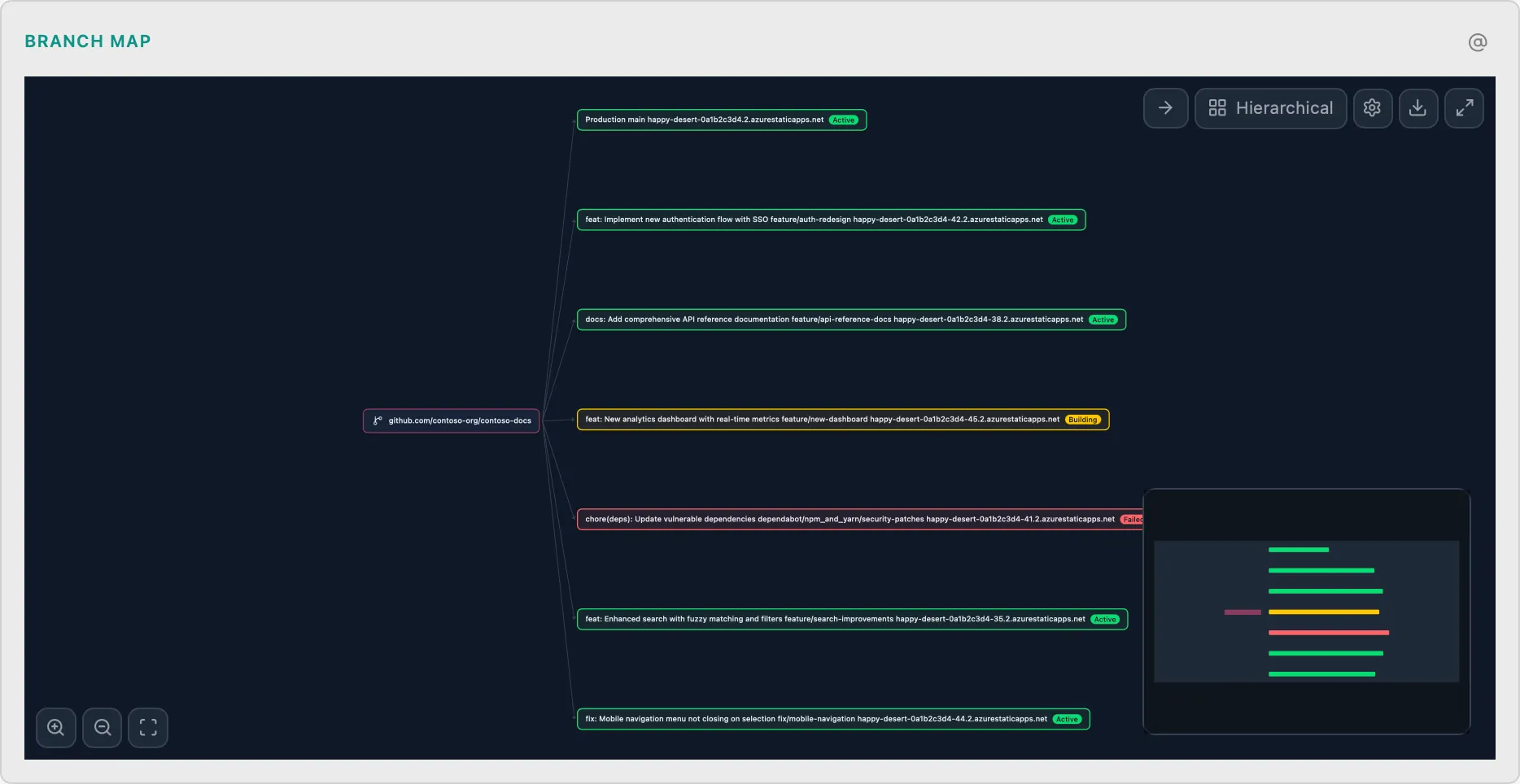
Task: Click the dependabot security-patches node
Action: coord(850,519)
